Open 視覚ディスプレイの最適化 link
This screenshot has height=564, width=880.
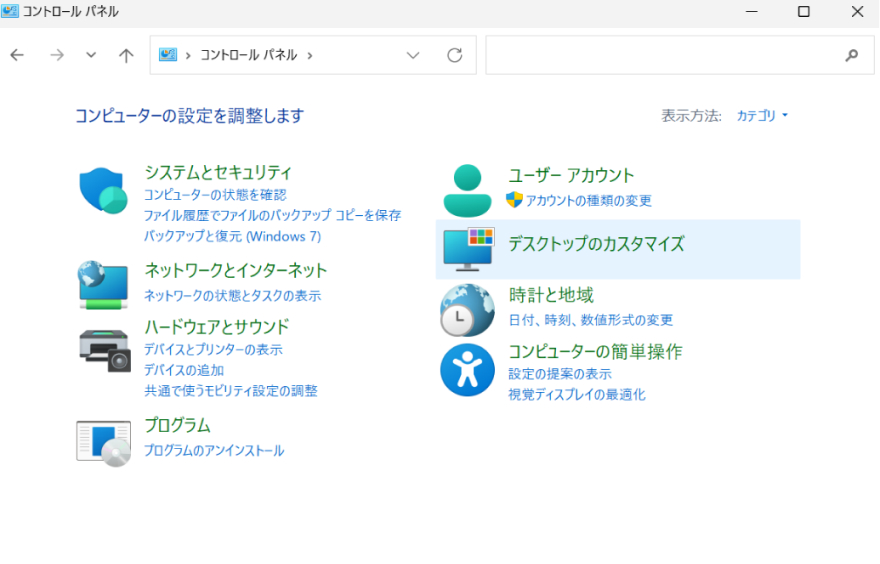point(577,395)
